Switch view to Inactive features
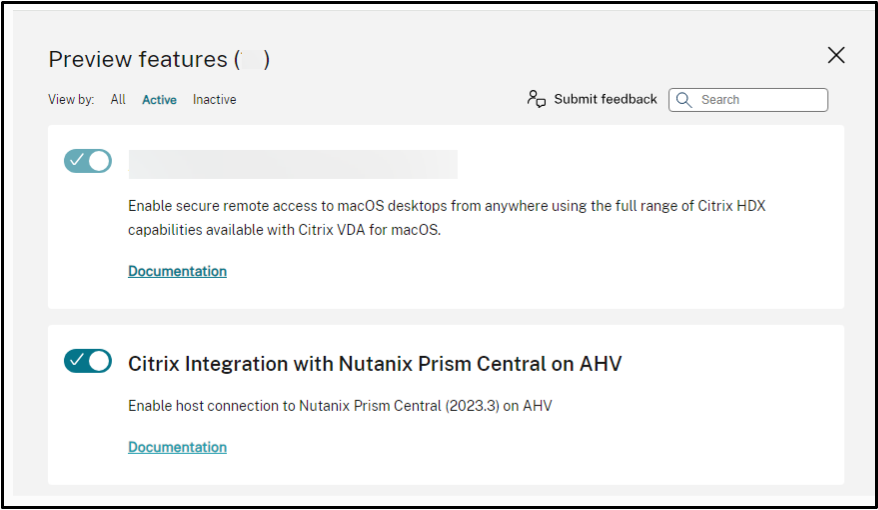Viewport: 878px width, 510px height. click(x=214, y=100)
